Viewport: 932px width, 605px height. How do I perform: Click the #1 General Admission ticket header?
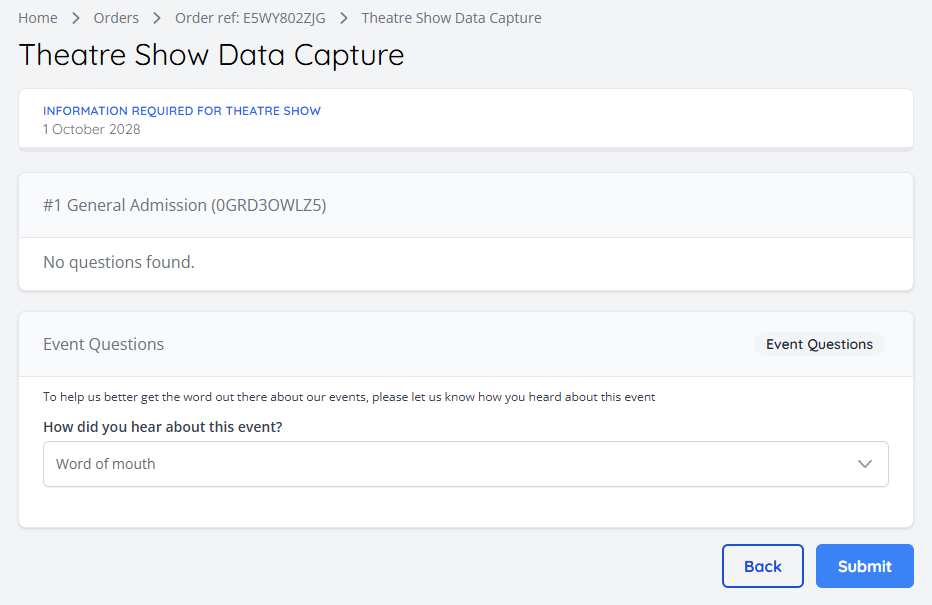coord(185,205)
